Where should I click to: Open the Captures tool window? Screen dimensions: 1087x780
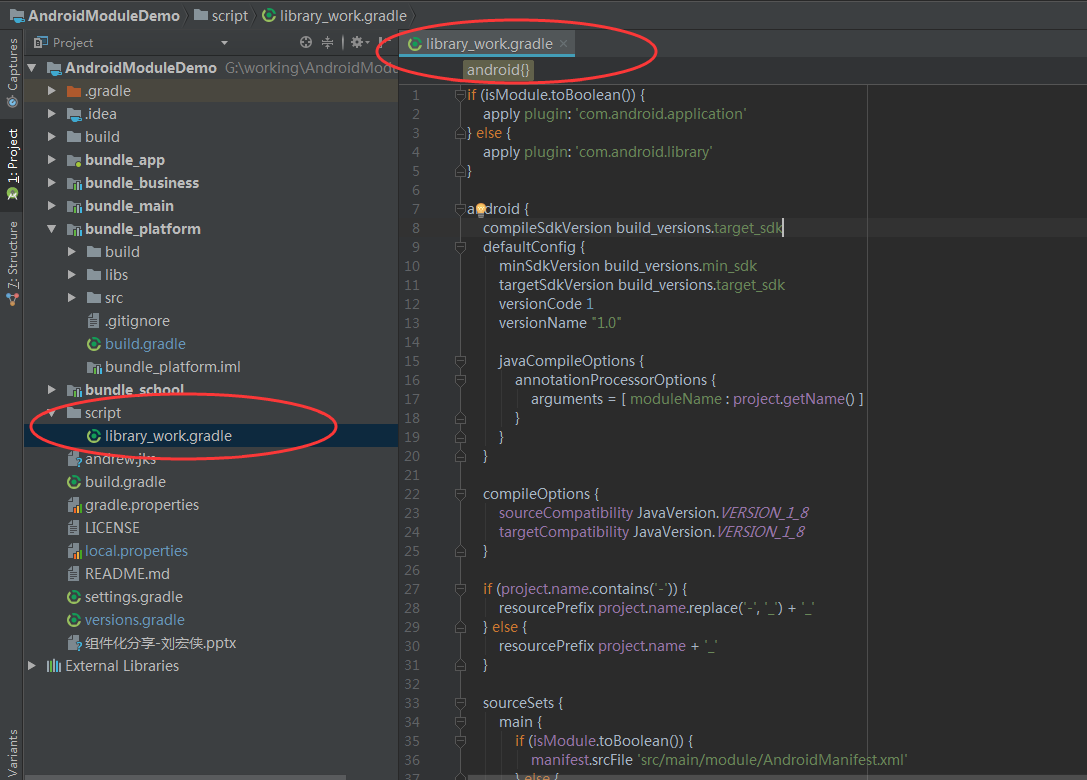[12, 72]
